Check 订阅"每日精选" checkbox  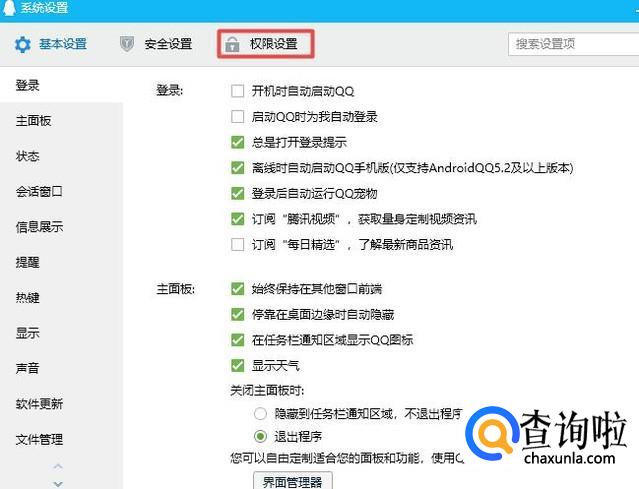point(237,244)
